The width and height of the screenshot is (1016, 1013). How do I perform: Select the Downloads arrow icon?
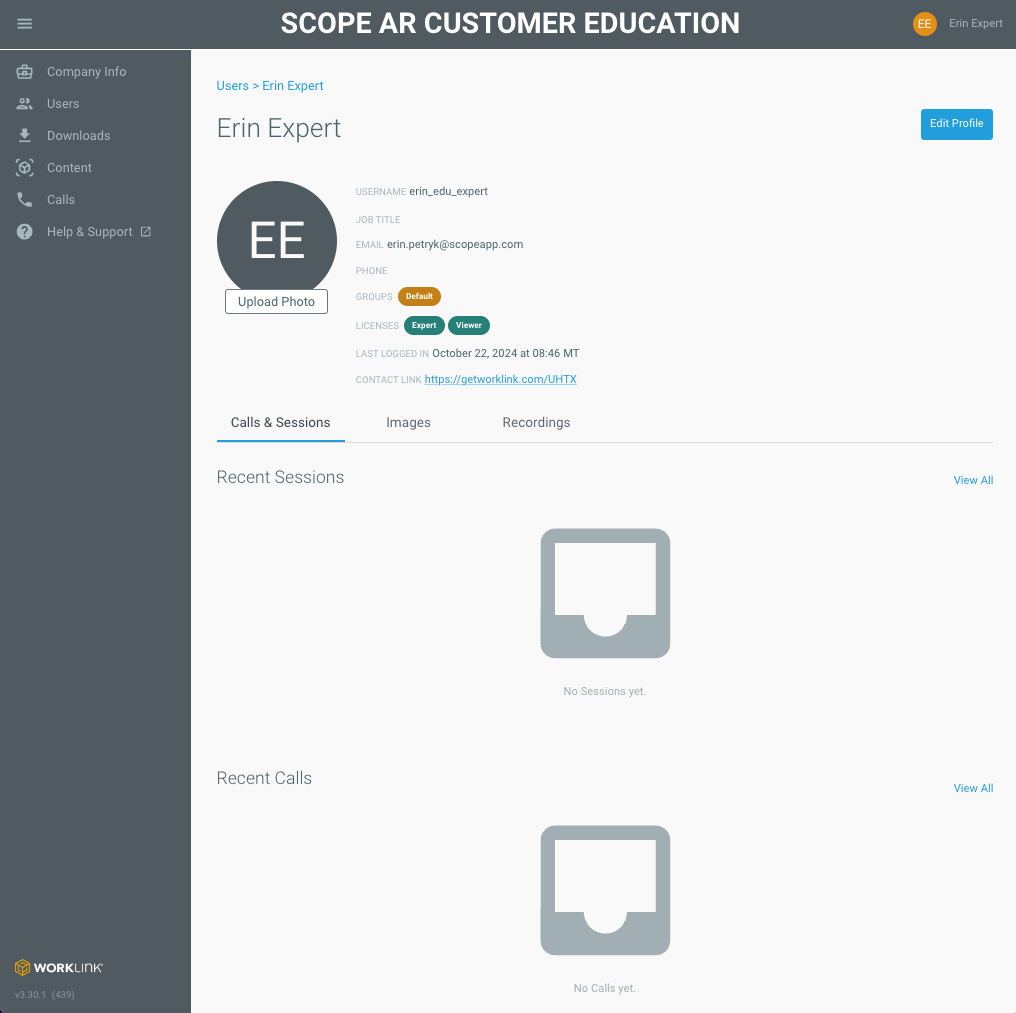click(25, 136)
